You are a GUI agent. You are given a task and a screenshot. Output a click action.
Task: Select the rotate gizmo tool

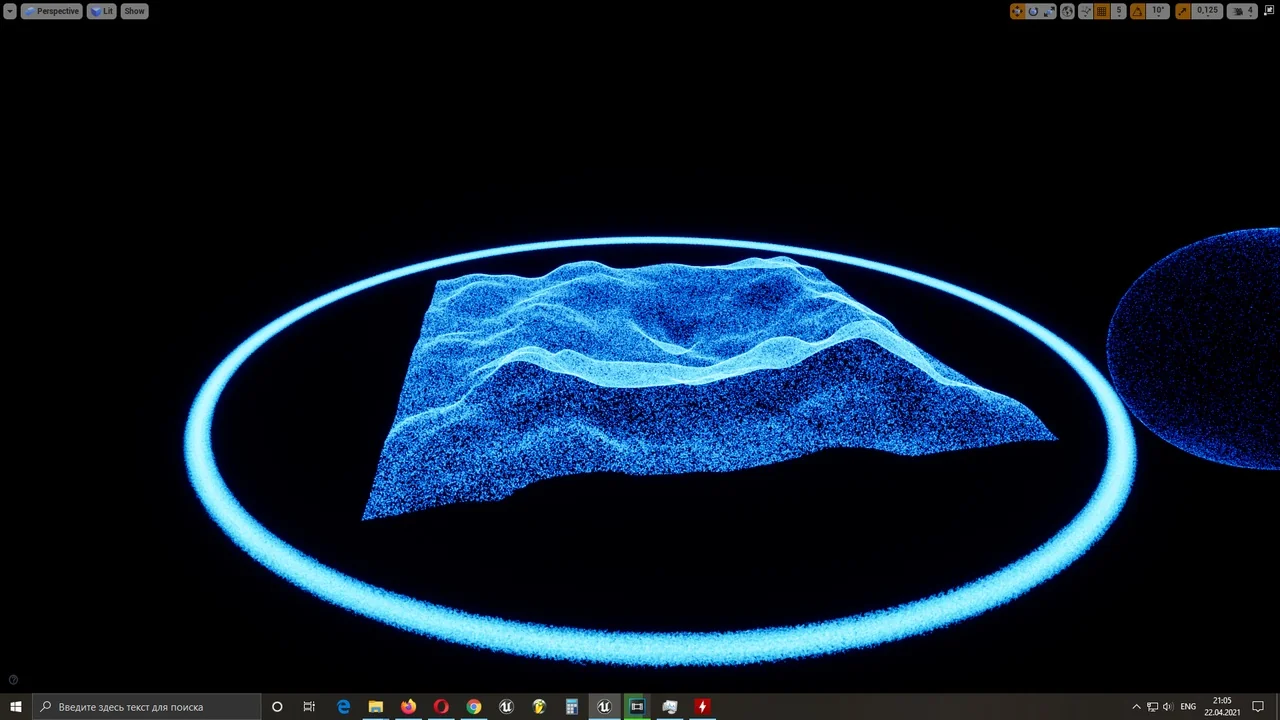(1033, 11)
